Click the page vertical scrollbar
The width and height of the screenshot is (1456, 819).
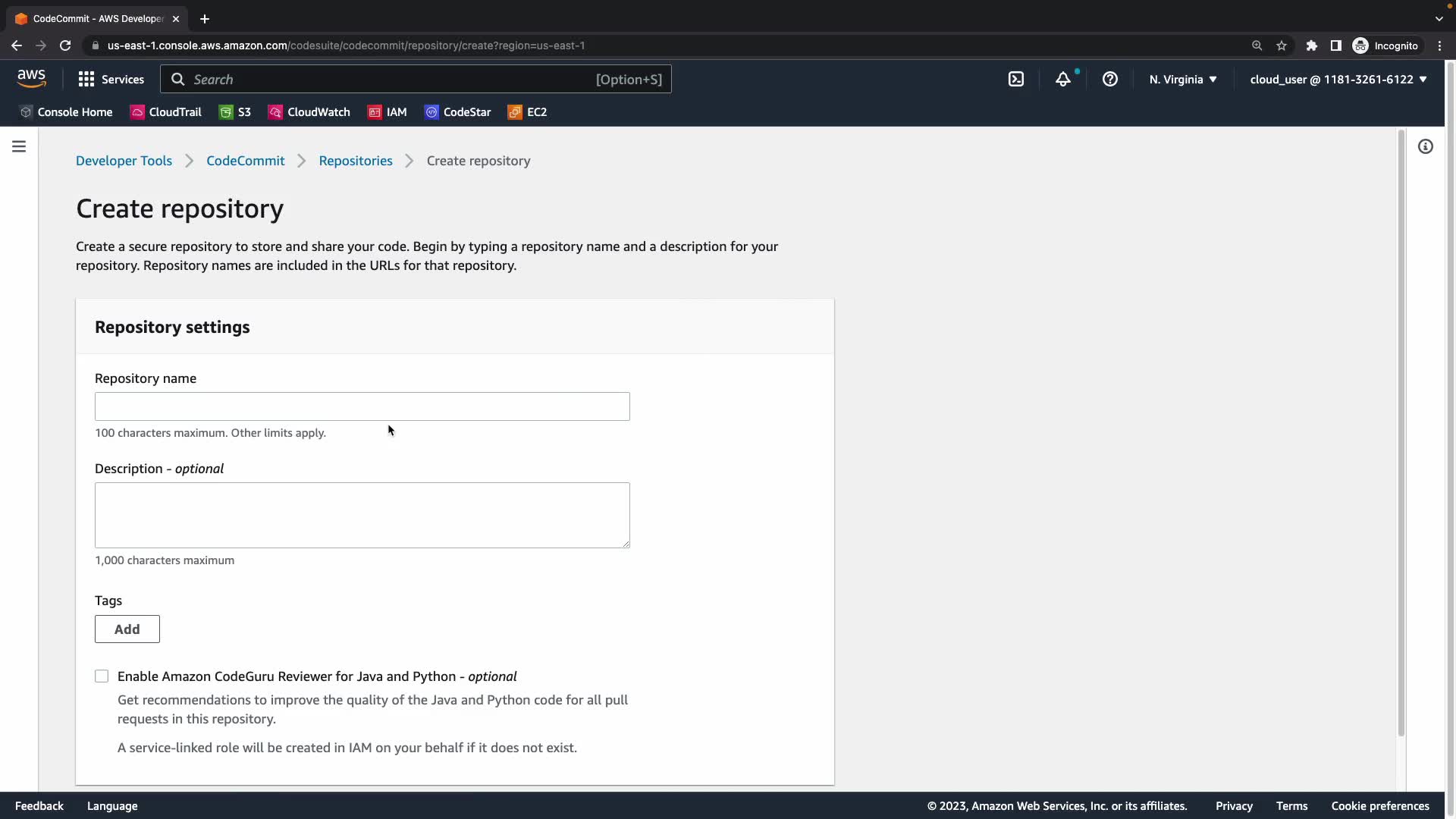click(1401, 432)
